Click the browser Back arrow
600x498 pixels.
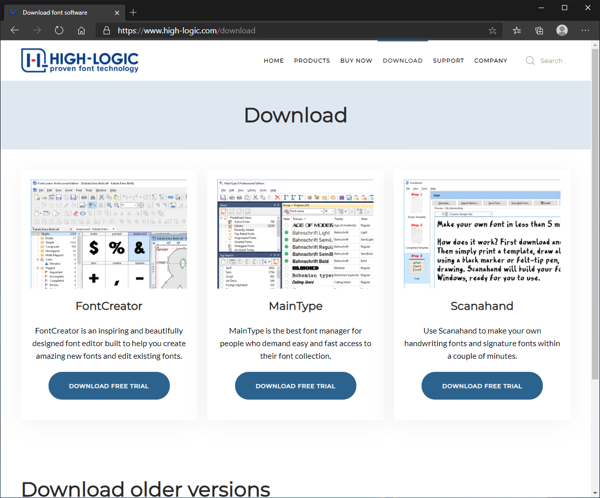click(15, 30)
